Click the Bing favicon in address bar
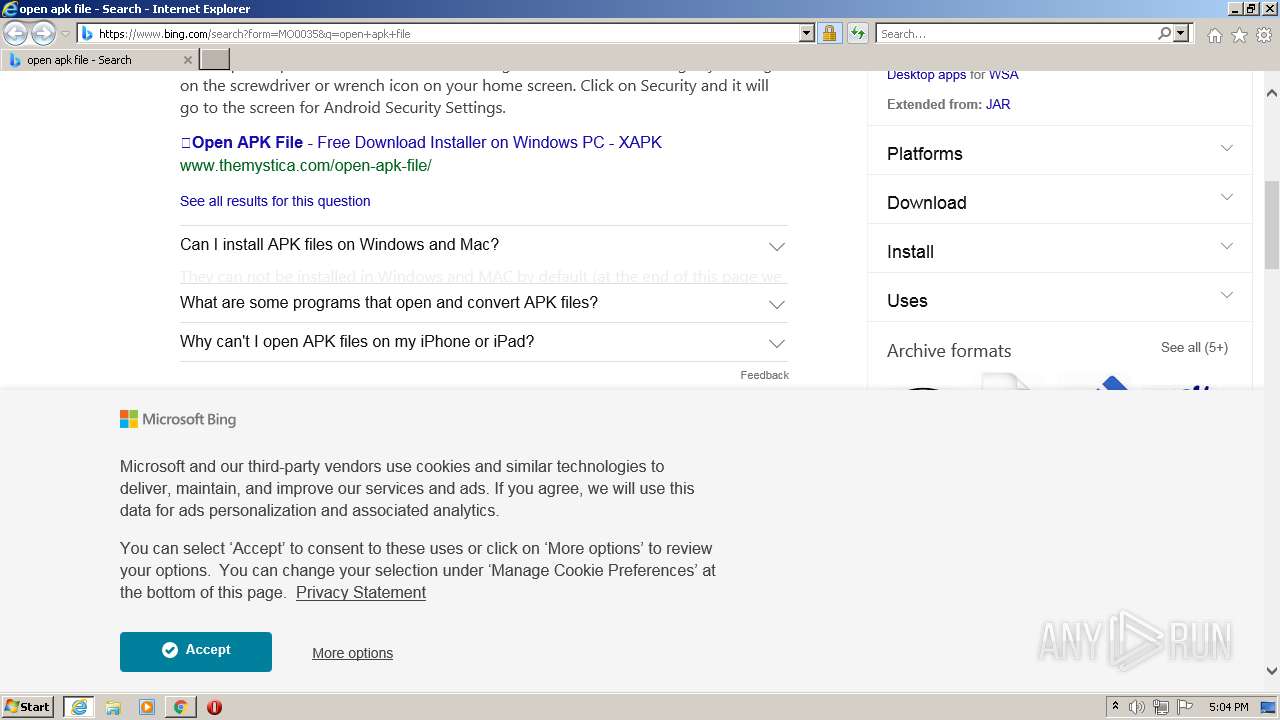 pos(87,34)
